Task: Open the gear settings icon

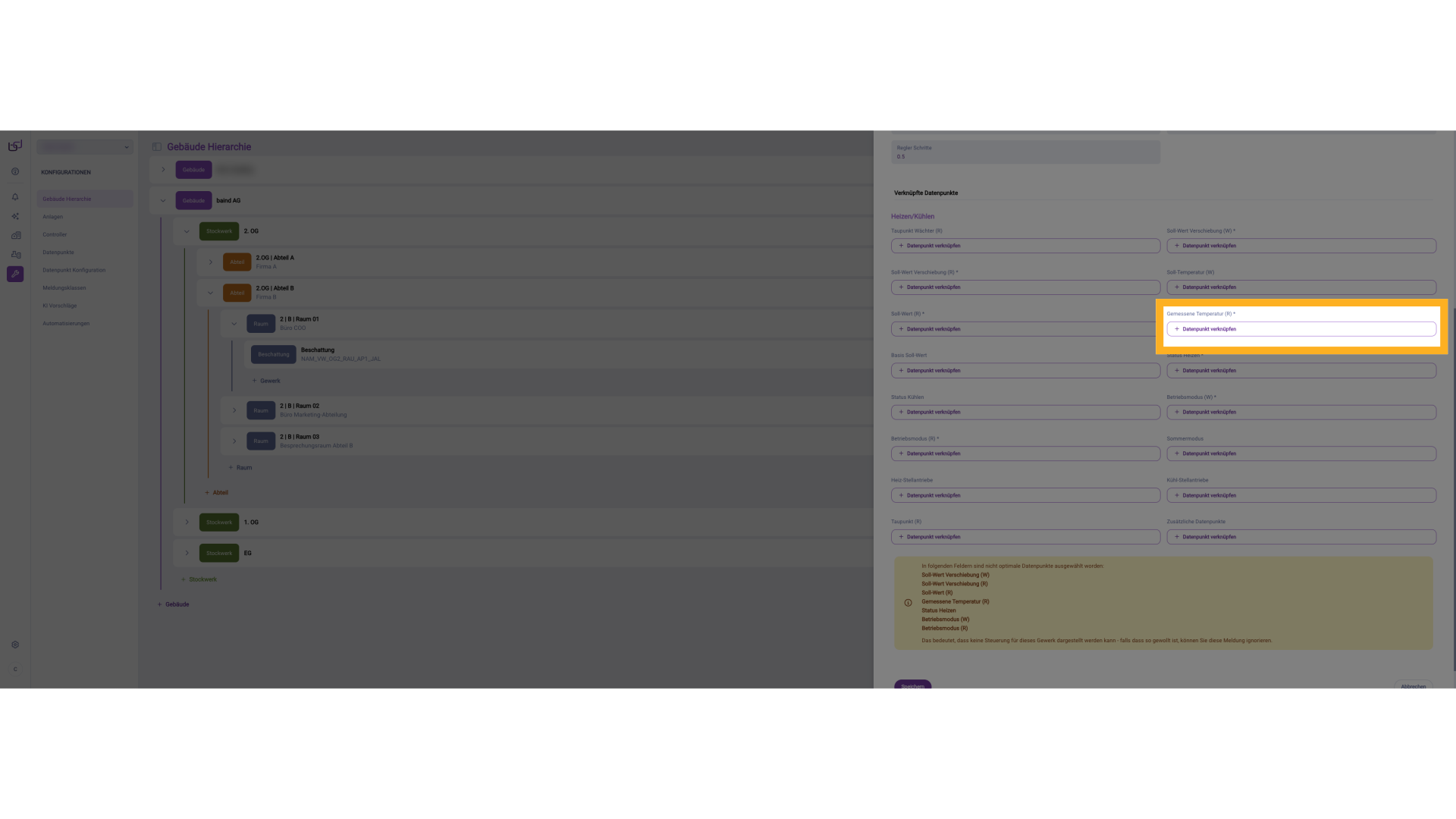Action: pos(15,645)
